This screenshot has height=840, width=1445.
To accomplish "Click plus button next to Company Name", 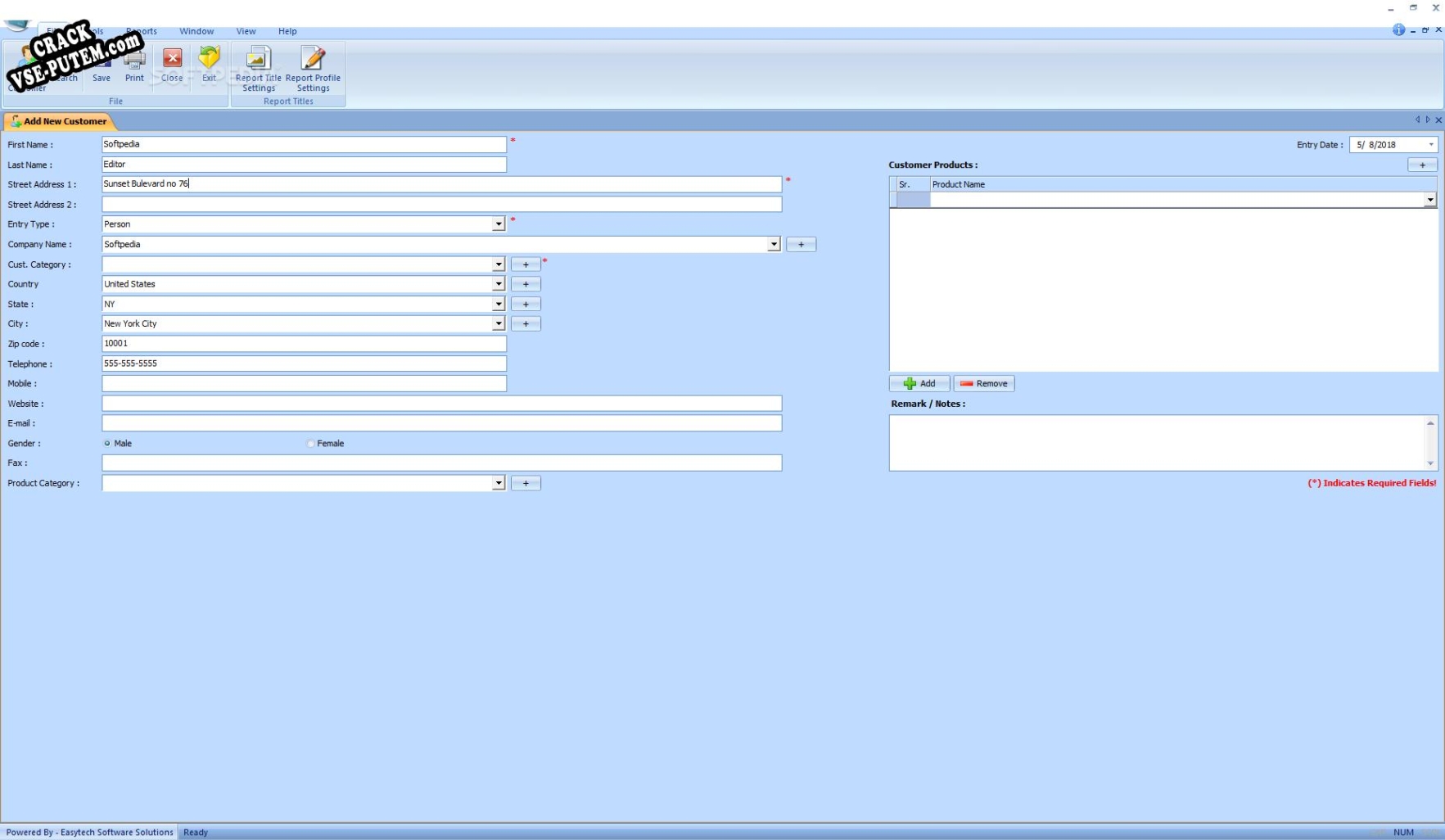I will point(801,244).
